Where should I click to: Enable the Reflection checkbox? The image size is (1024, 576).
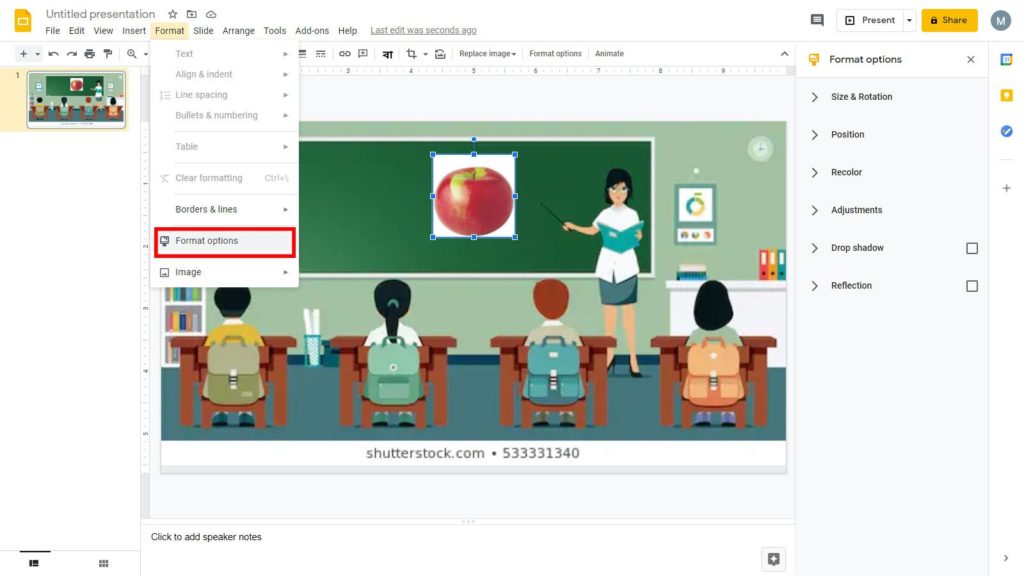point(972,286)
